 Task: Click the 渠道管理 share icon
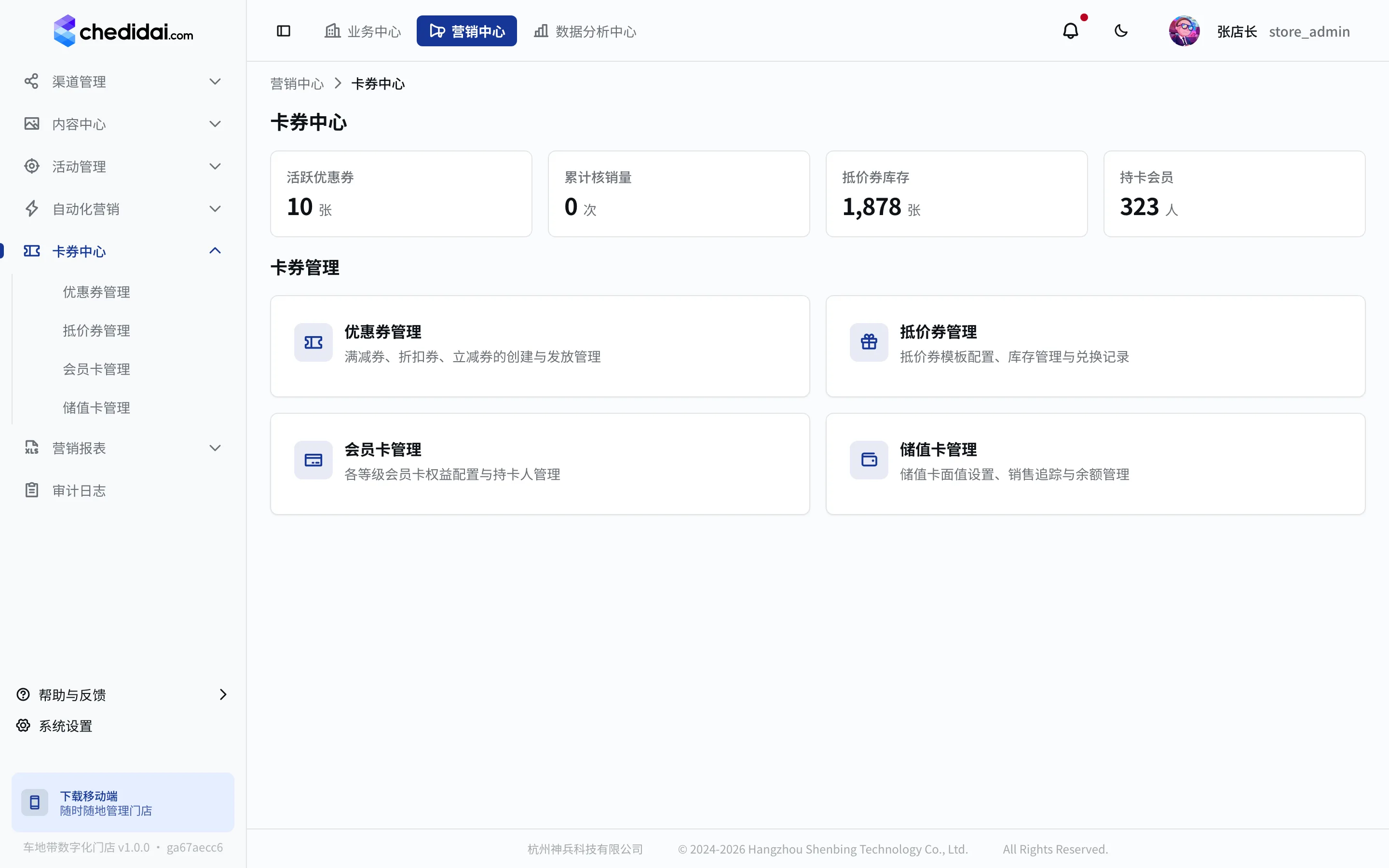coord(31,81)
